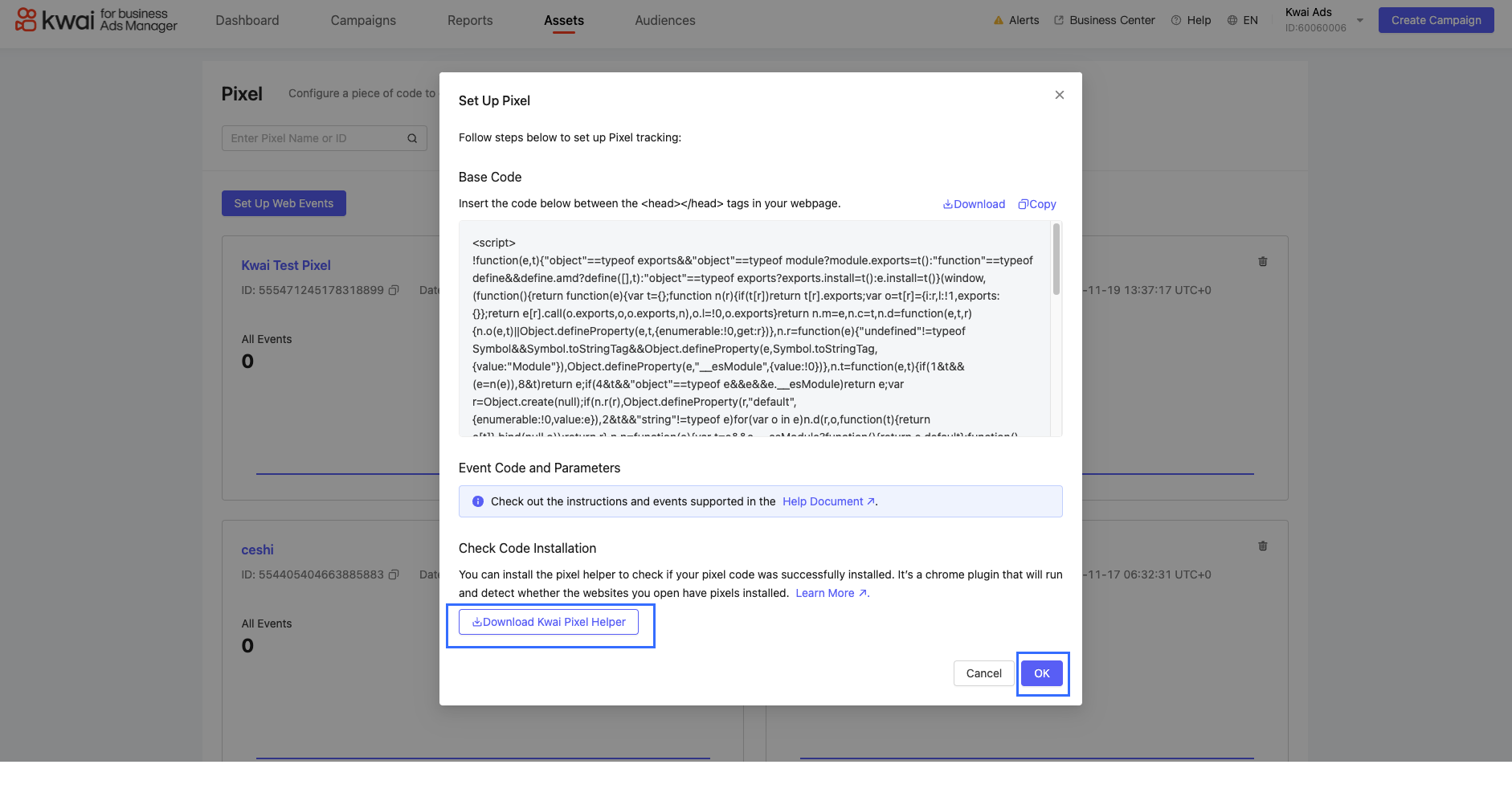
Task: Open the Campaigns tab
Action: pos(363,20)
